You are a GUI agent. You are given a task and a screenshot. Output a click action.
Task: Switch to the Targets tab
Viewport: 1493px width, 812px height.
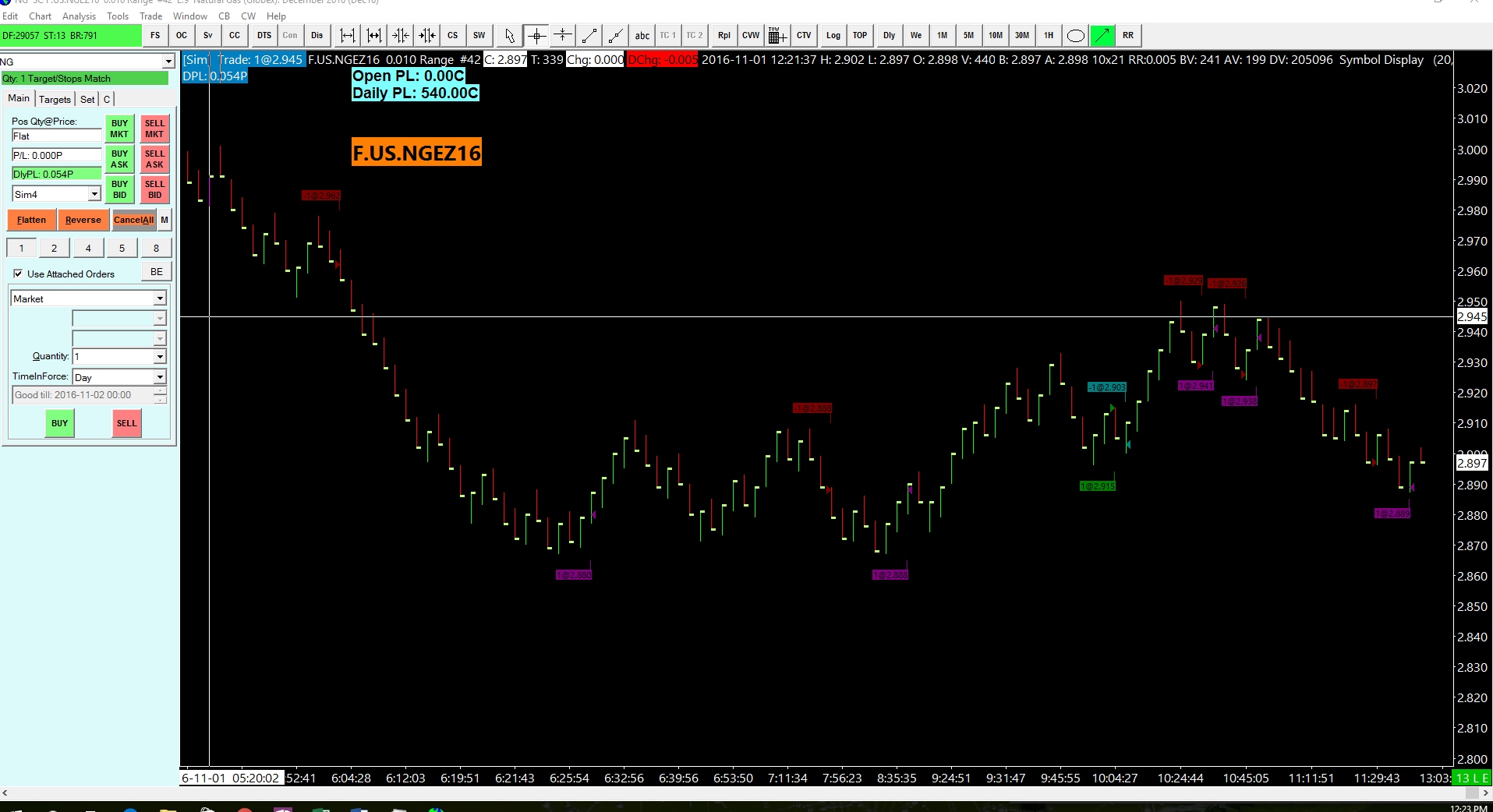click(55, 99)
